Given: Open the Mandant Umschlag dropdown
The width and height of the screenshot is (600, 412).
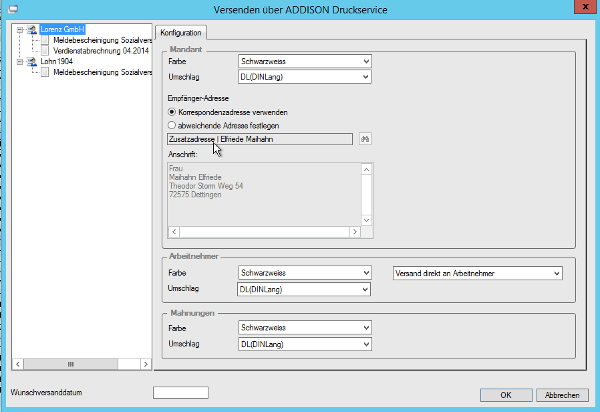Looking at the screenshot, I should (x=305, y=77).
